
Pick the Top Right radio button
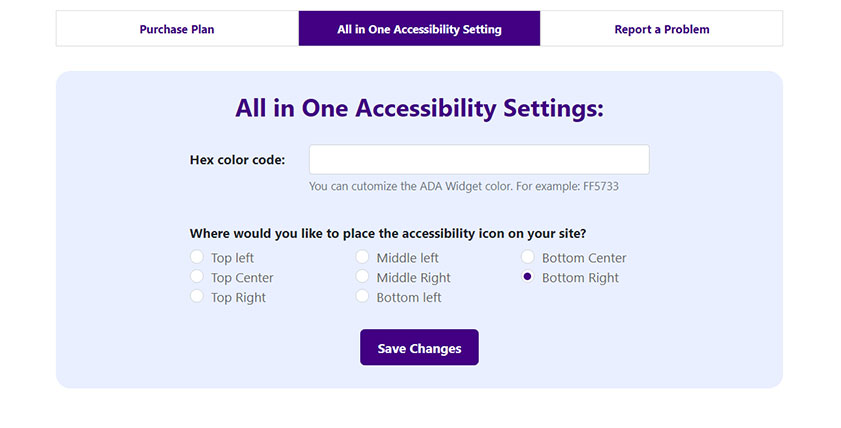pos(197,297)
